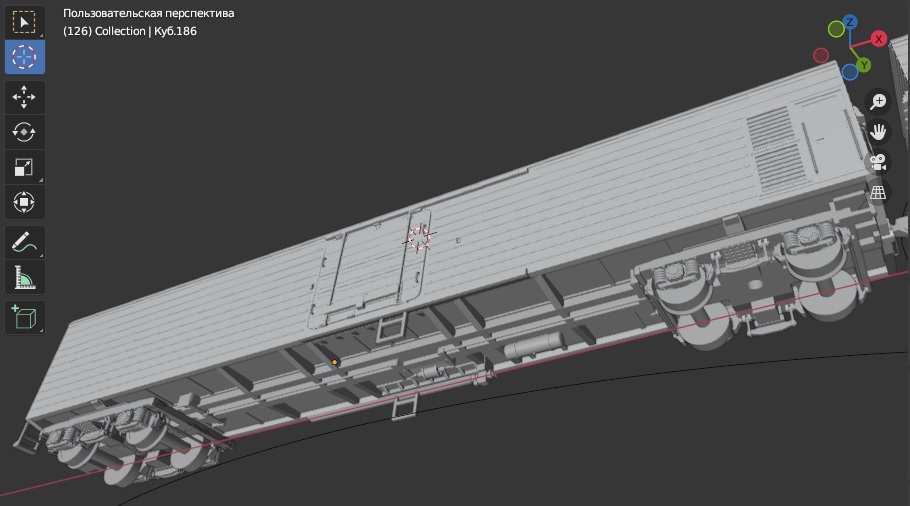Align view to red X axis
910x506 pixels.
point(878,39)
